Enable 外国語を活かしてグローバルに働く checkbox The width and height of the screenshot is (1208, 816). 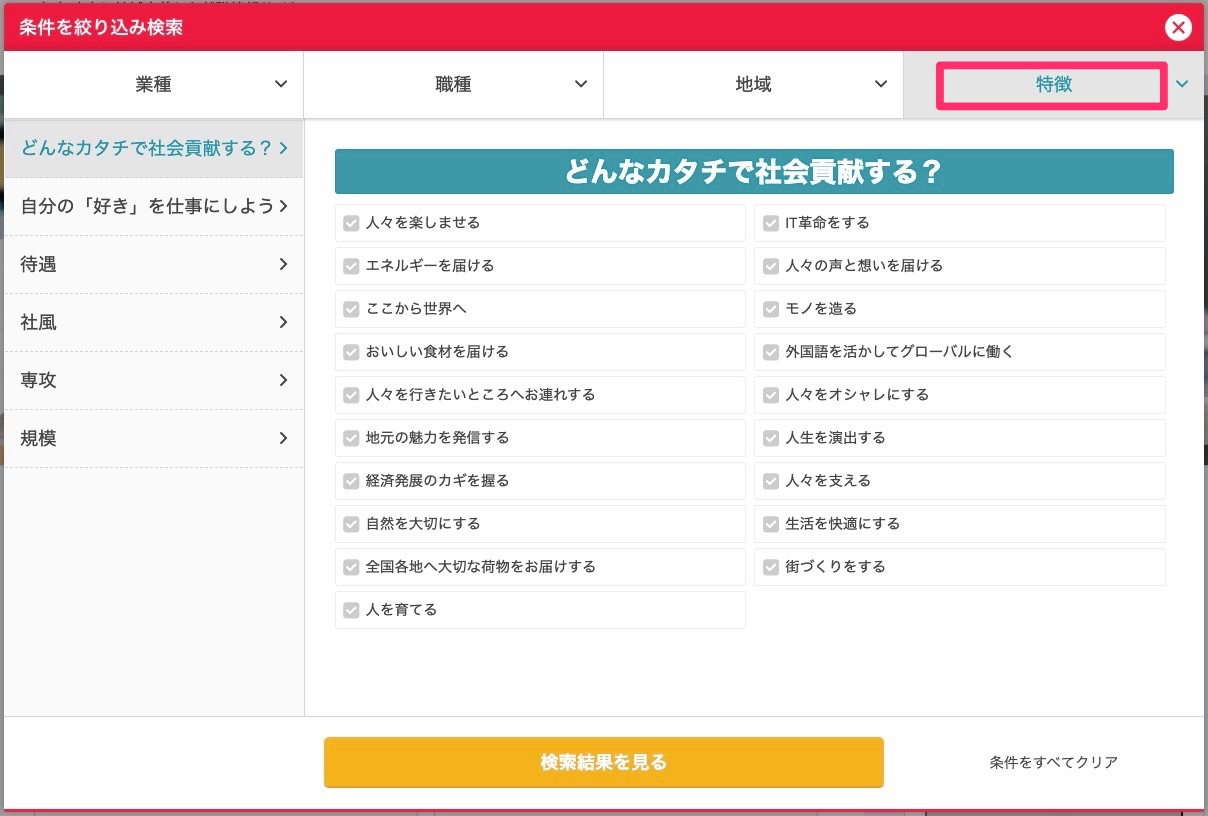point(770,353)
